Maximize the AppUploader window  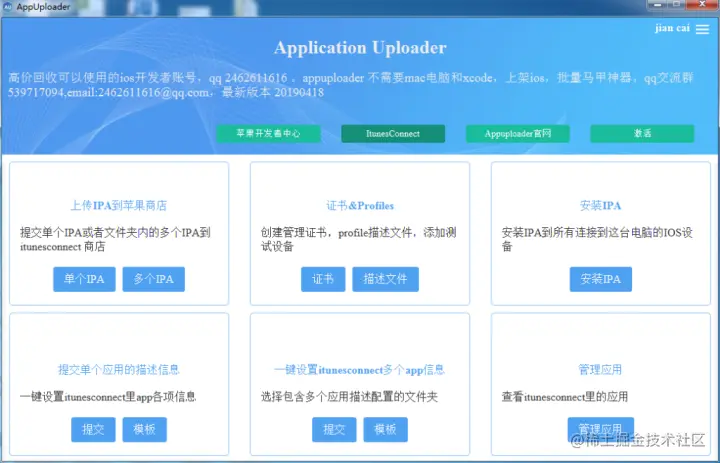676,4
